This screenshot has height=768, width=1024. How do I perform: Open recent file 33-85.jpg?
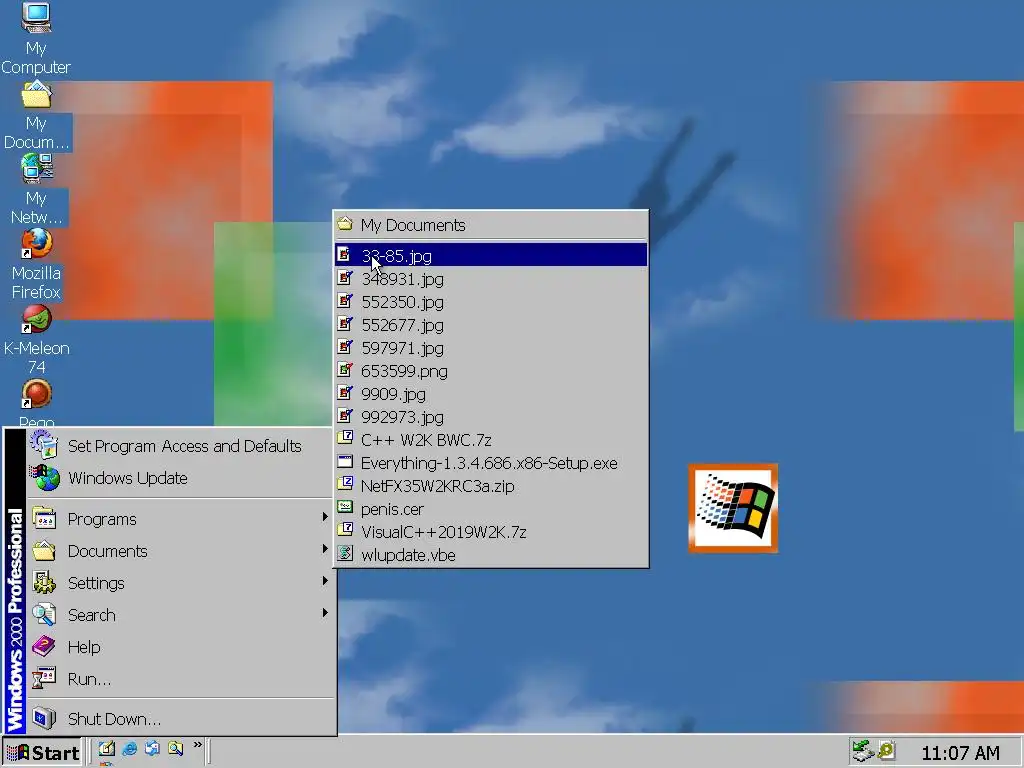[491, 256]
